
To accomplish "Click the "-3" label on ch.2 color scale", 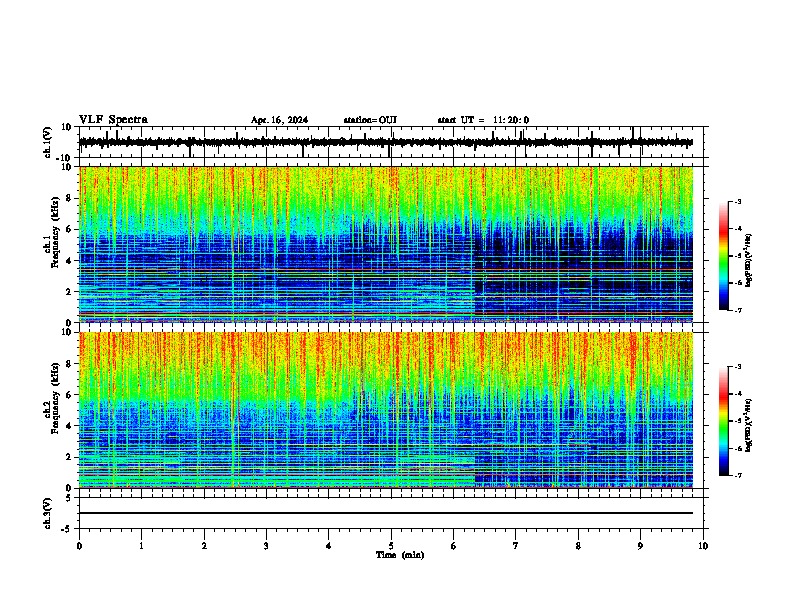I will pyautogui.click(x=737, y=367).
